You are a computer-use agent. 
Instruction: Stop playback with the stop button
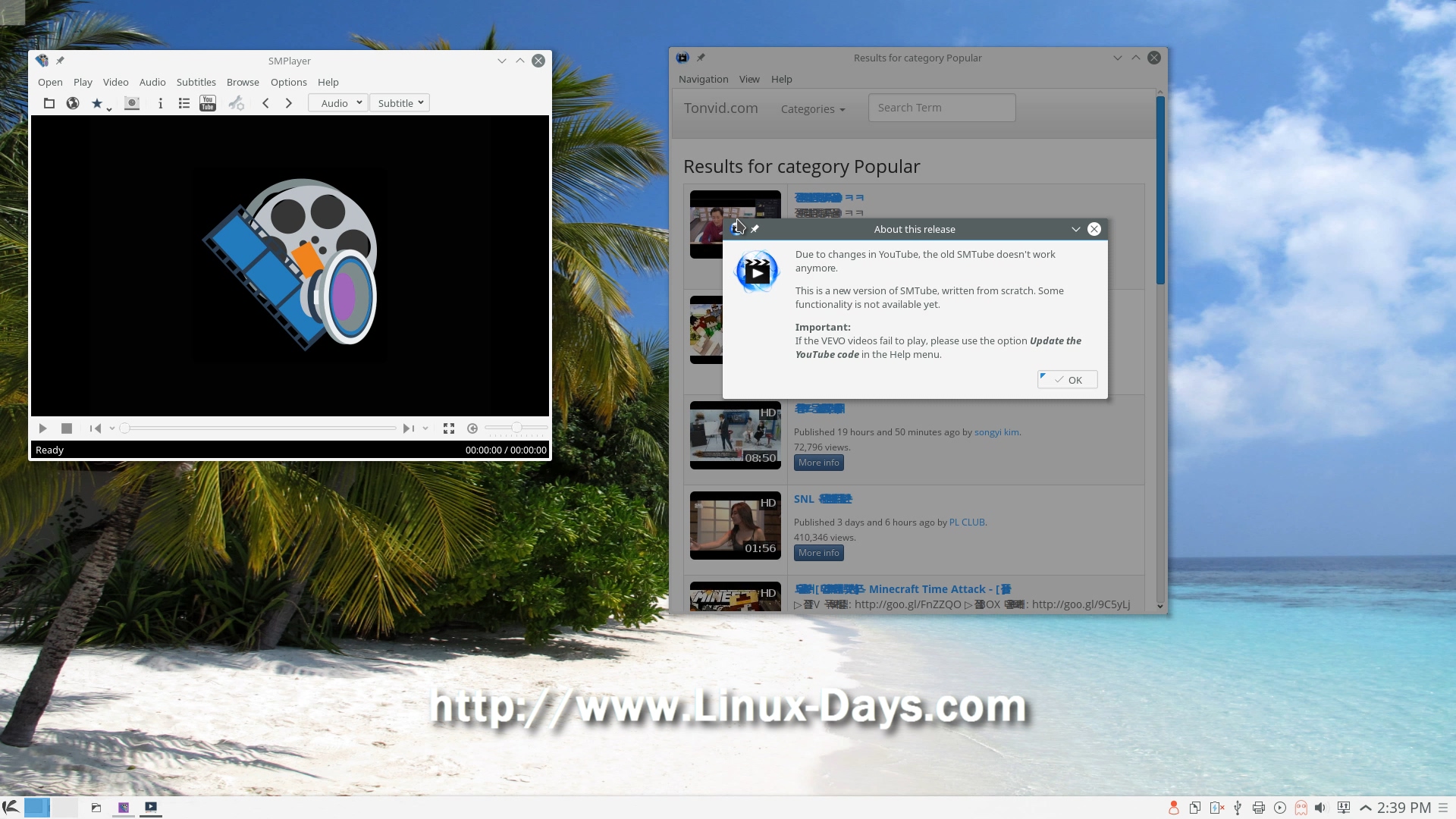pyautogui.click(x=67, y=428)
